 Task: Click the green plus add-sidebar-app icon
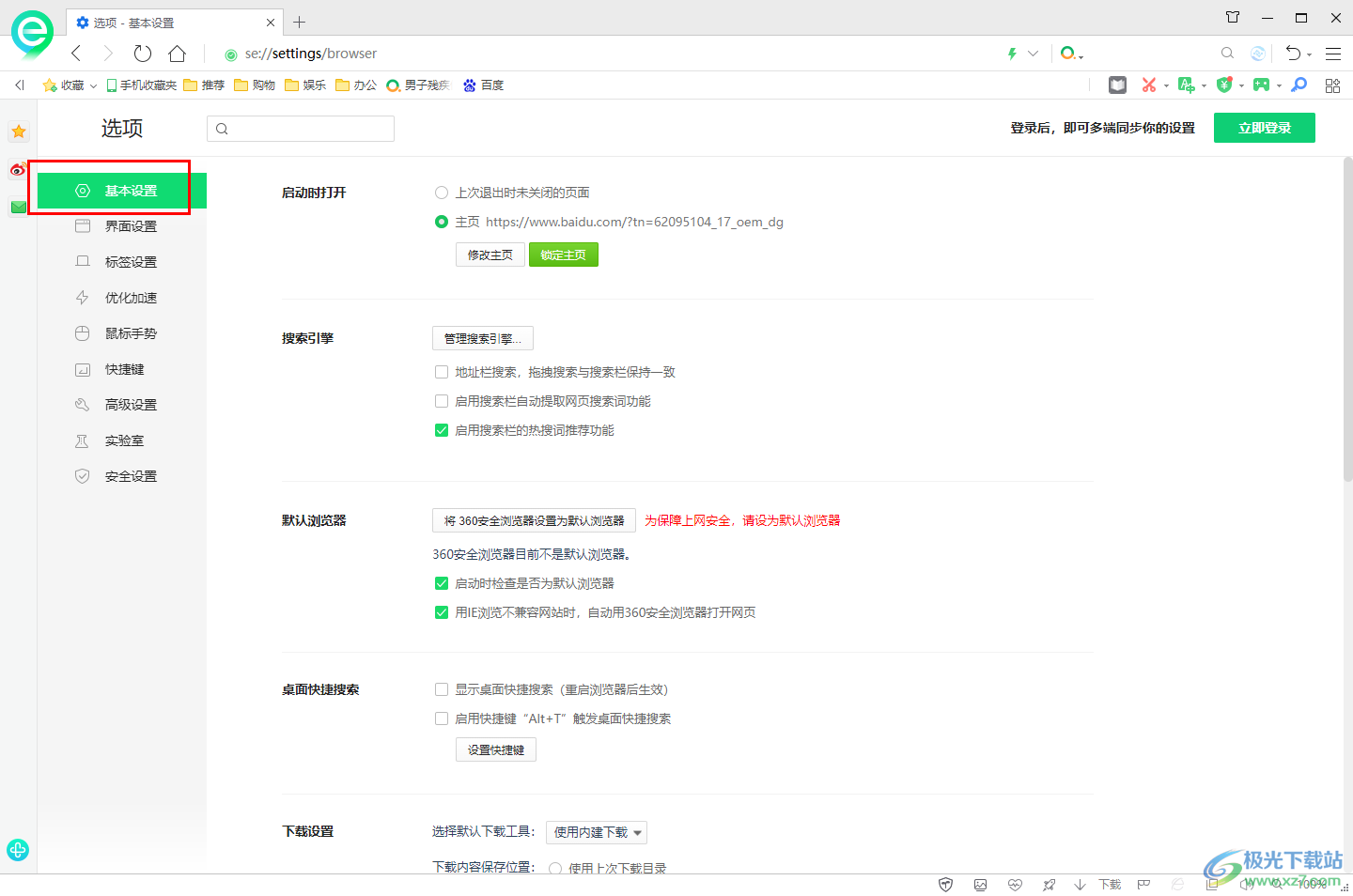pyautogui.click(x=18, y=850)
